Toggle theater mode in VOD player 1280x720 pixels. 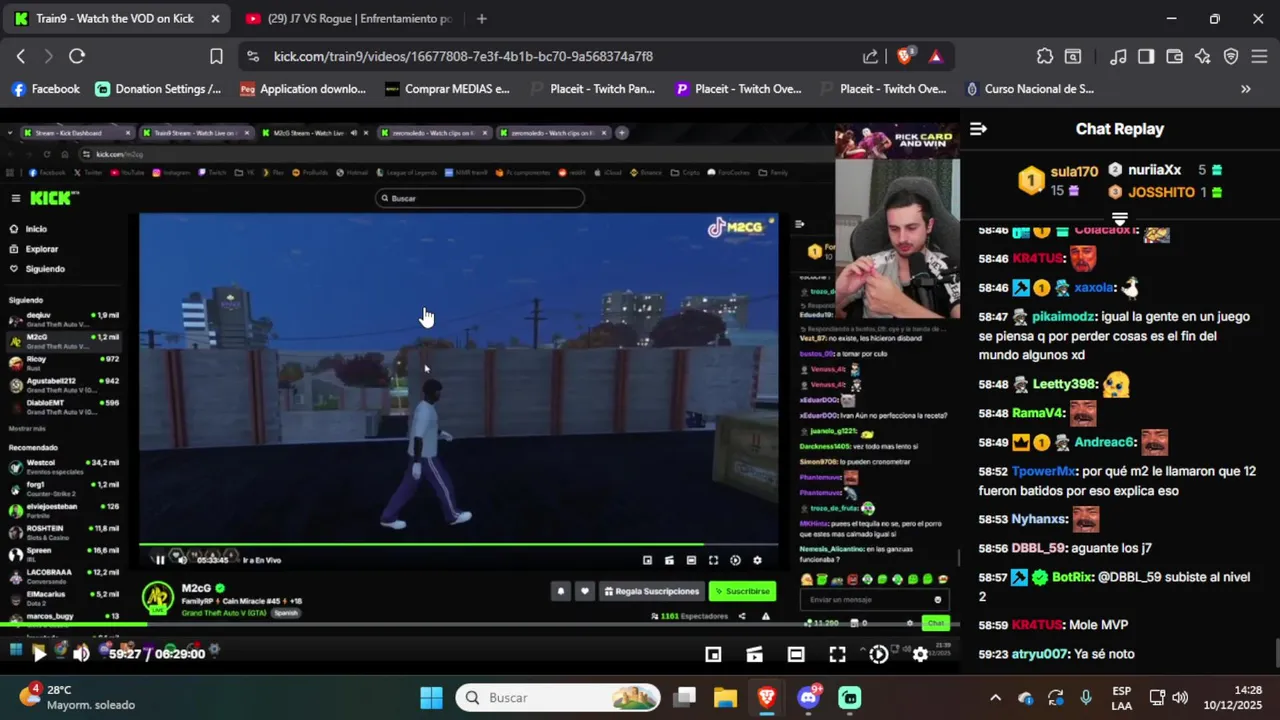tap(796, 655)
